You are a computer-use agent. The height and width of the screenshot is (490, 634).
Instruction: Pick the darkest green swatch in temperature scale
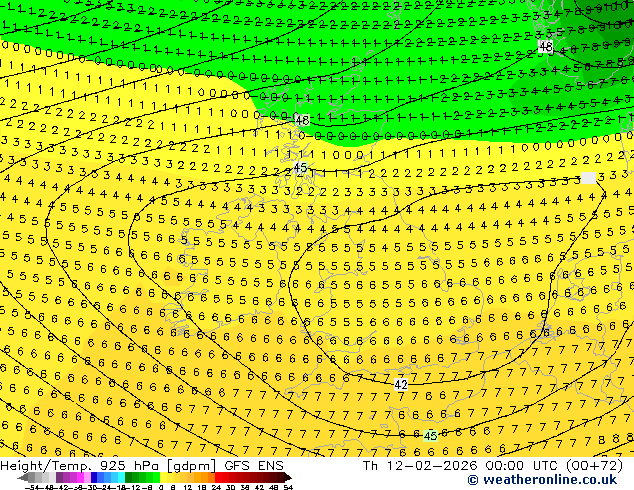click(x=128, y=478)
